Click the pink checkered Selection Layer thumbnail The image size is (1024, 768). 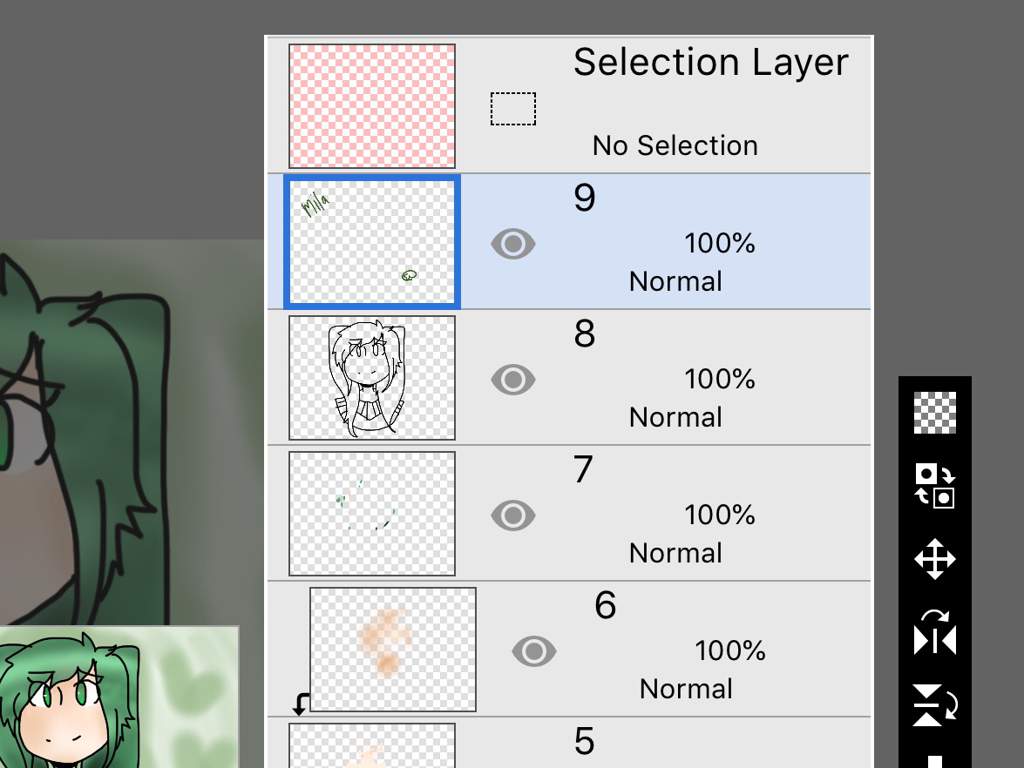[372, 106]
